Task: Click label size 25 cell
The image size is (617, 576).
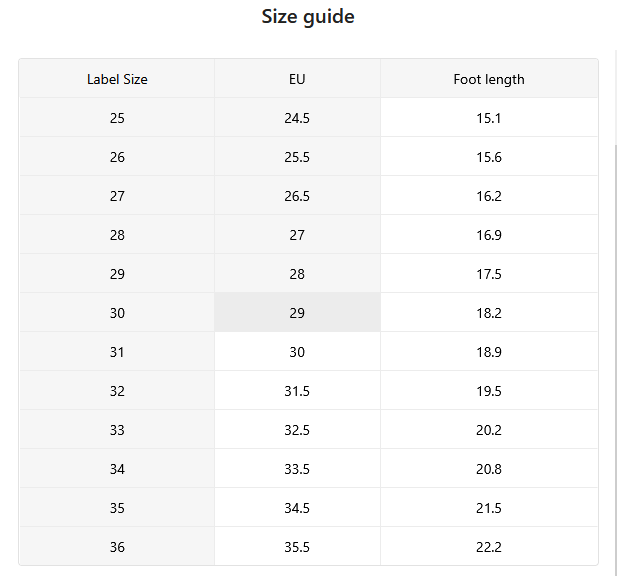Action: [117, 118]
